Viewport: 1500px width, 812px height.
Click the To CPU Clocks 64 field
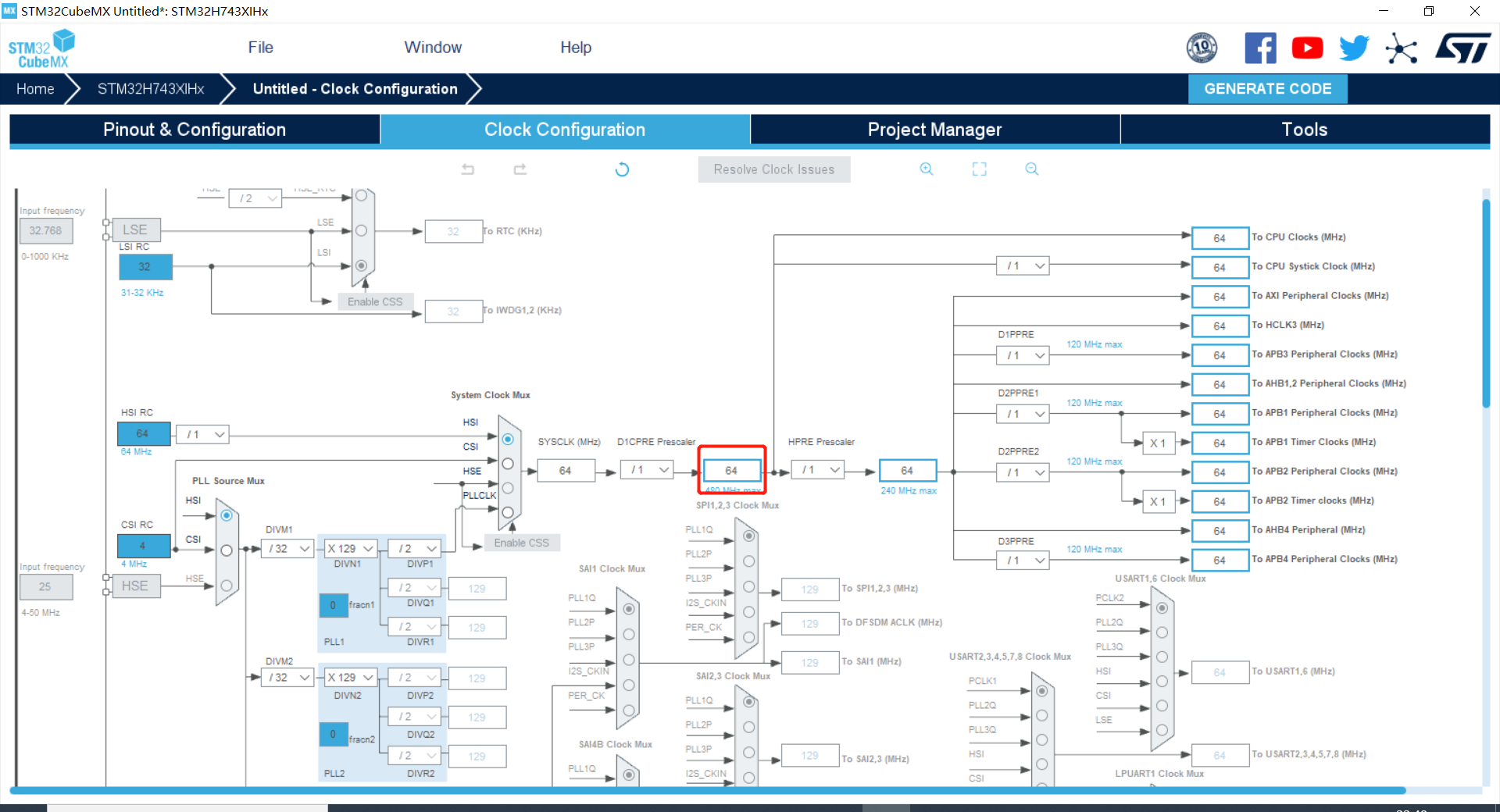click(x=1220, y=238)
